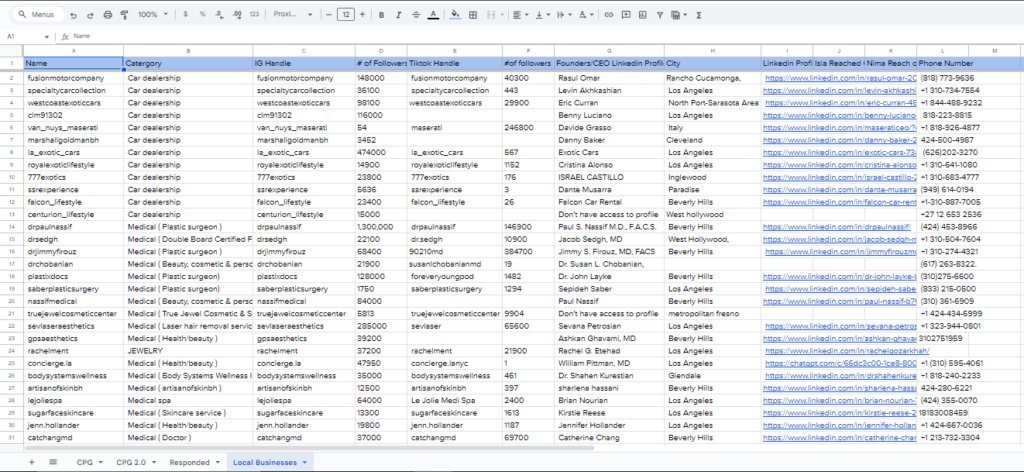
Task: Open the all sheets list icon
Action: (53, 462)
